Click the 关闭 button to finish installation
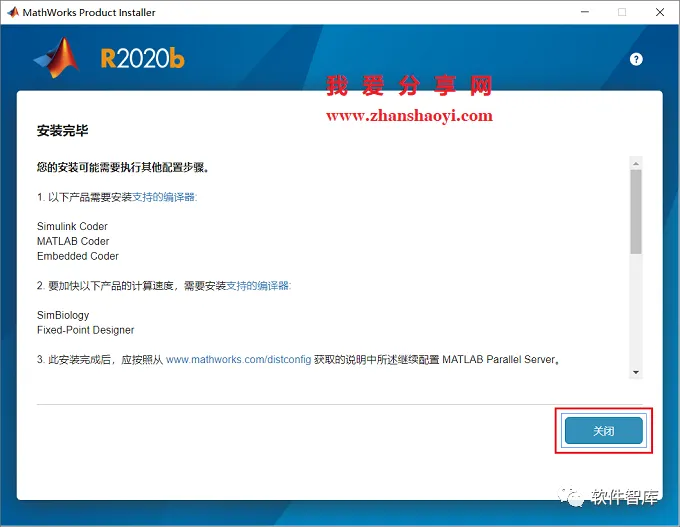 tap(603, 431)
